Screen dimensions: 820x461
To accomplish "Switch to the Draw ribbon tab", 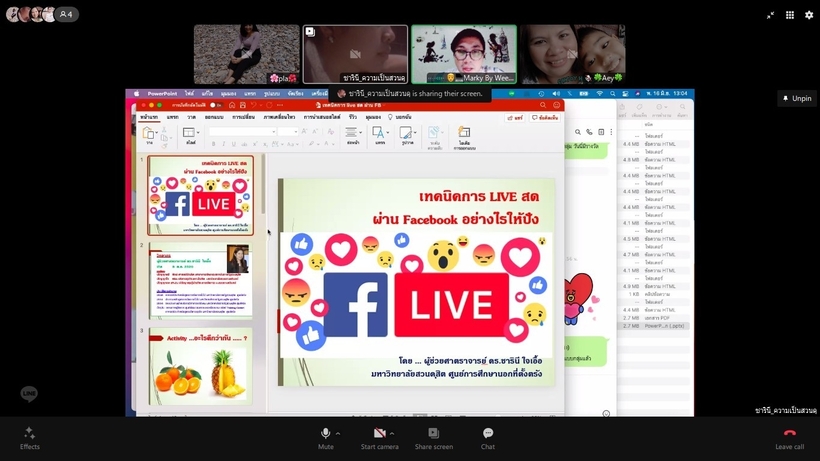I will coord(191,117).
